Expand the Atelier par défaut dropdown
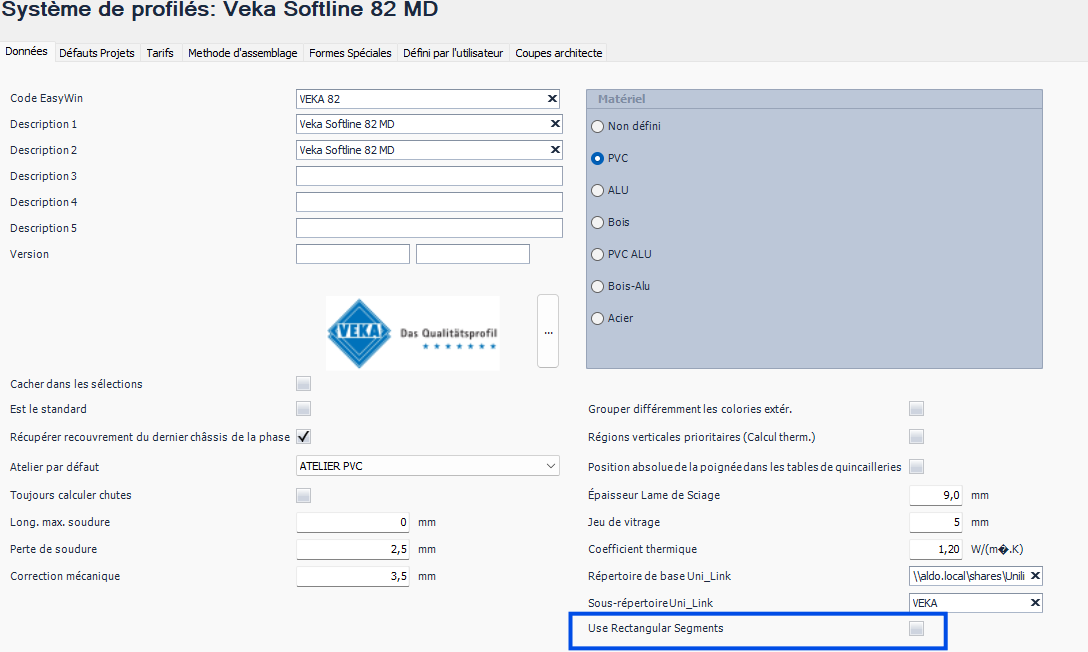 click(551, 466)
